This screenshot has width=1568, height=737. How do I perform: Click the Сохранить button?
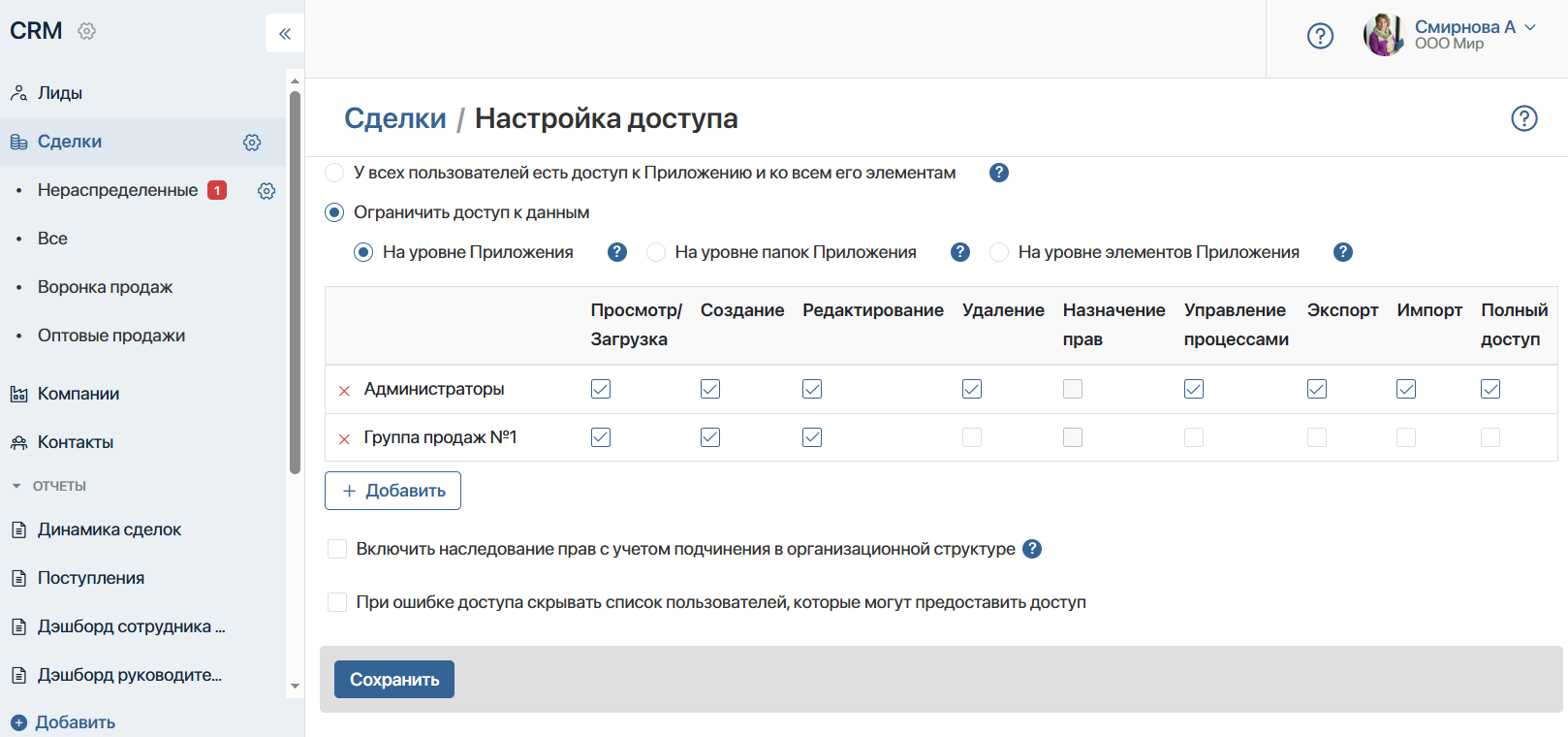click(x=394, y=680)
